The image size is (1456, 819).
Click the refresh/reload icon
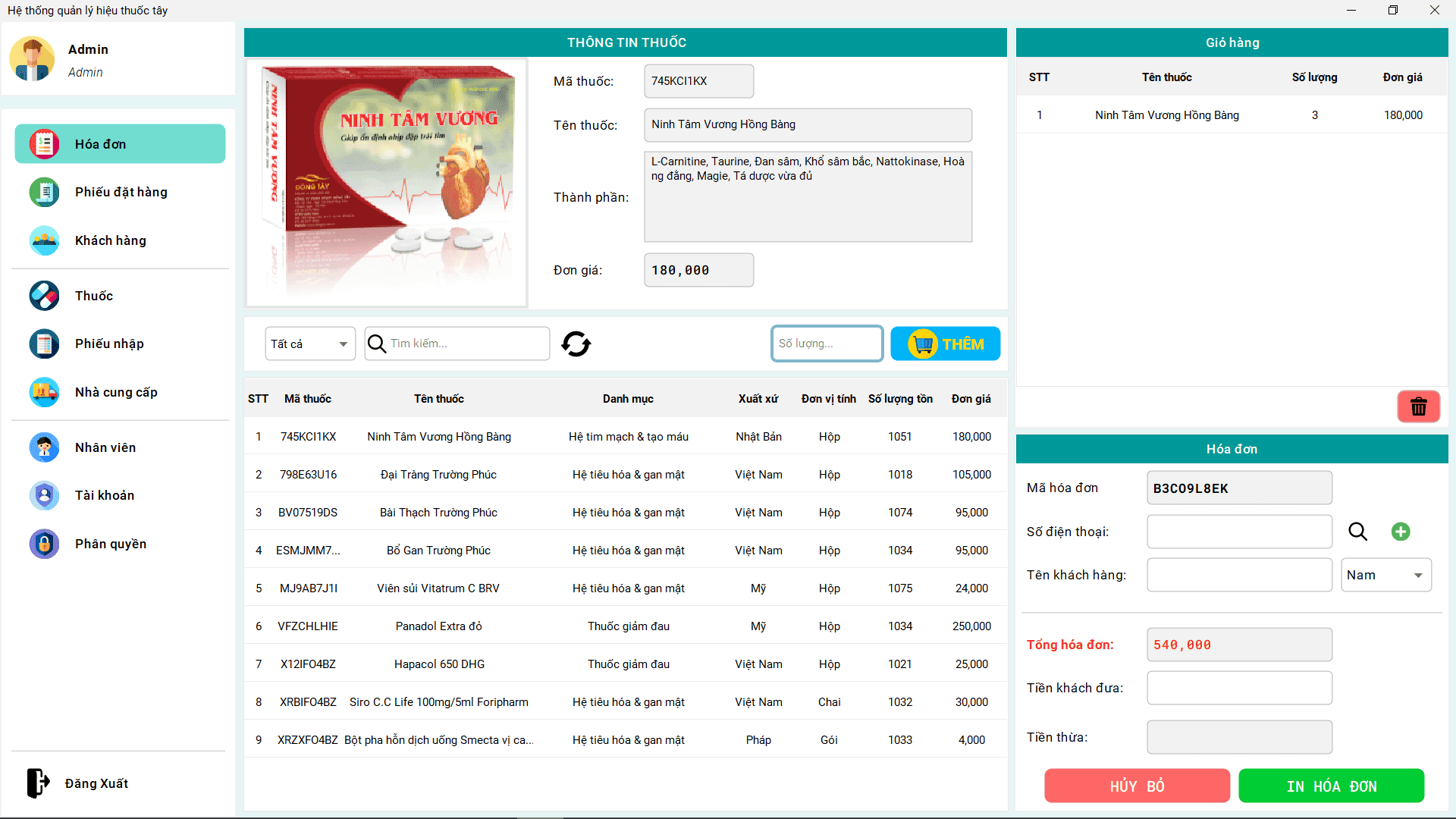(577, 344)
